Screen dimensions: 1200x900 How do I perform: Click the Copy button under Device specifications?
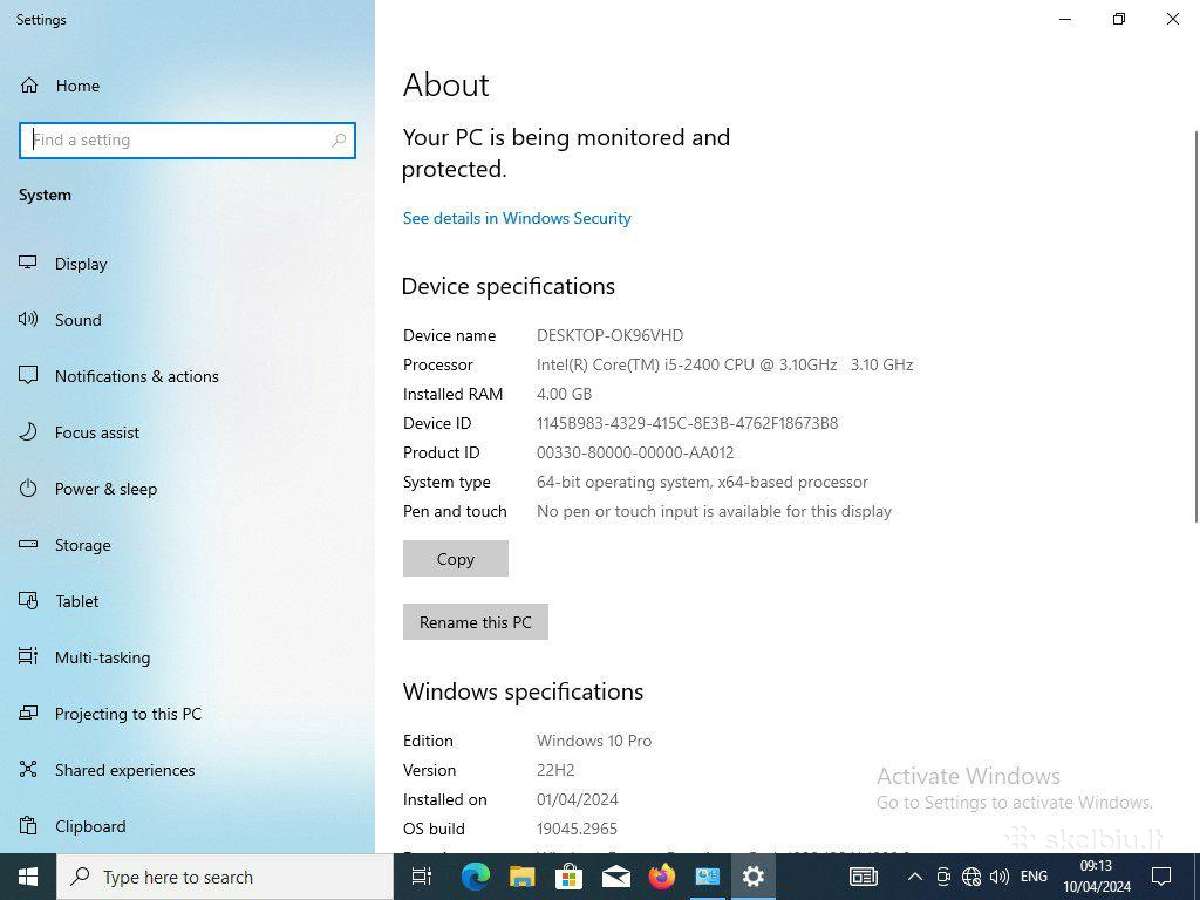[x=456, y=559]
